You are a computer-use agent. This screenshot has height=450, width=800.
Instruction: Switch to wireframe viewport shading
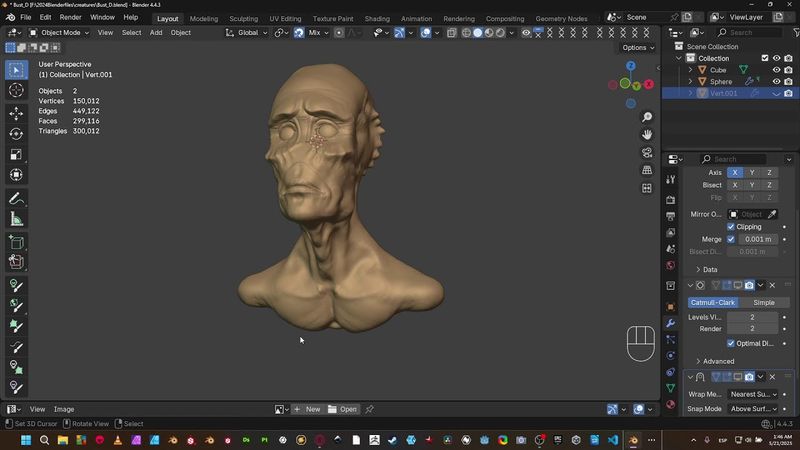tap(466, 33)
